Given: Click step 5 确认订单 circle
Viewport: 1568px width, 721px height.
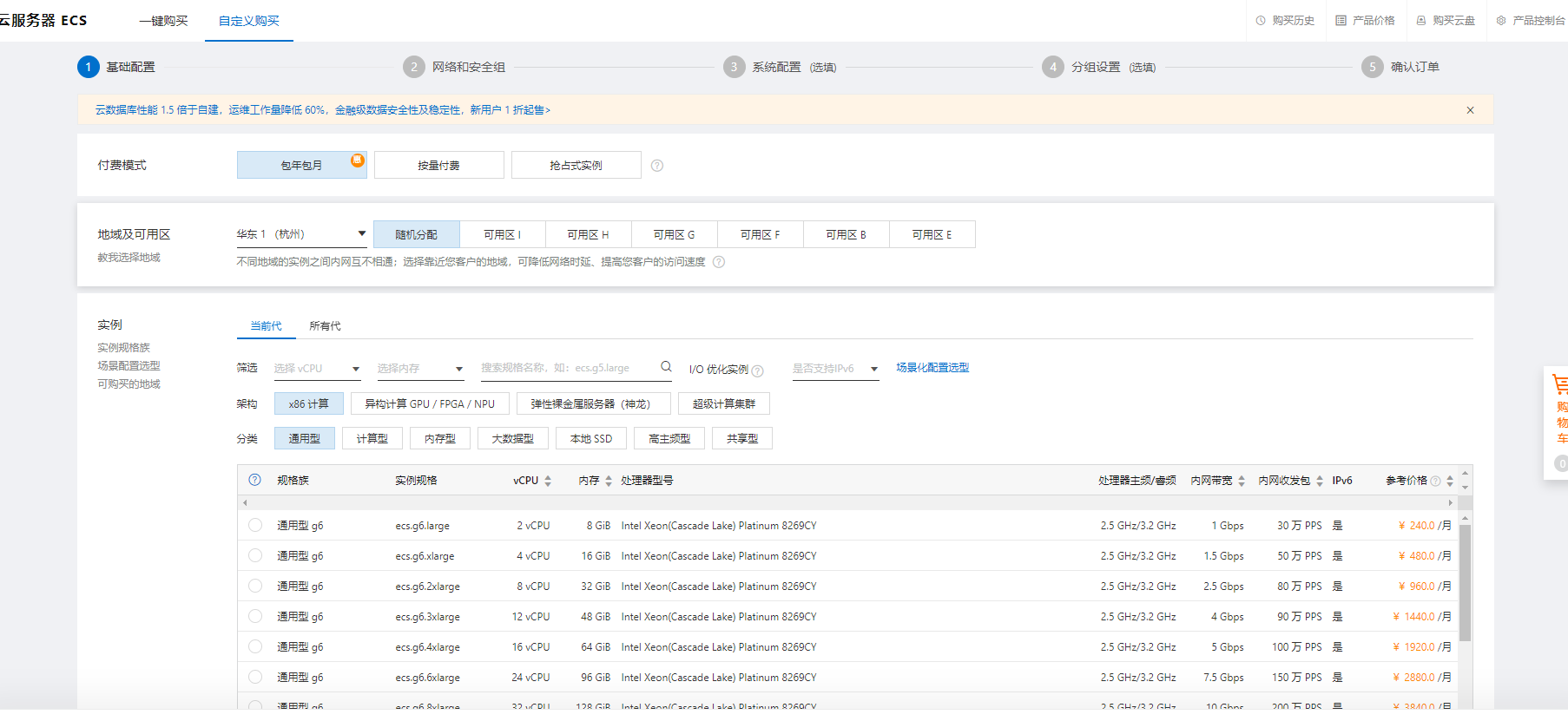Looking at the screenshot, I should click(x=1373, y=67).
